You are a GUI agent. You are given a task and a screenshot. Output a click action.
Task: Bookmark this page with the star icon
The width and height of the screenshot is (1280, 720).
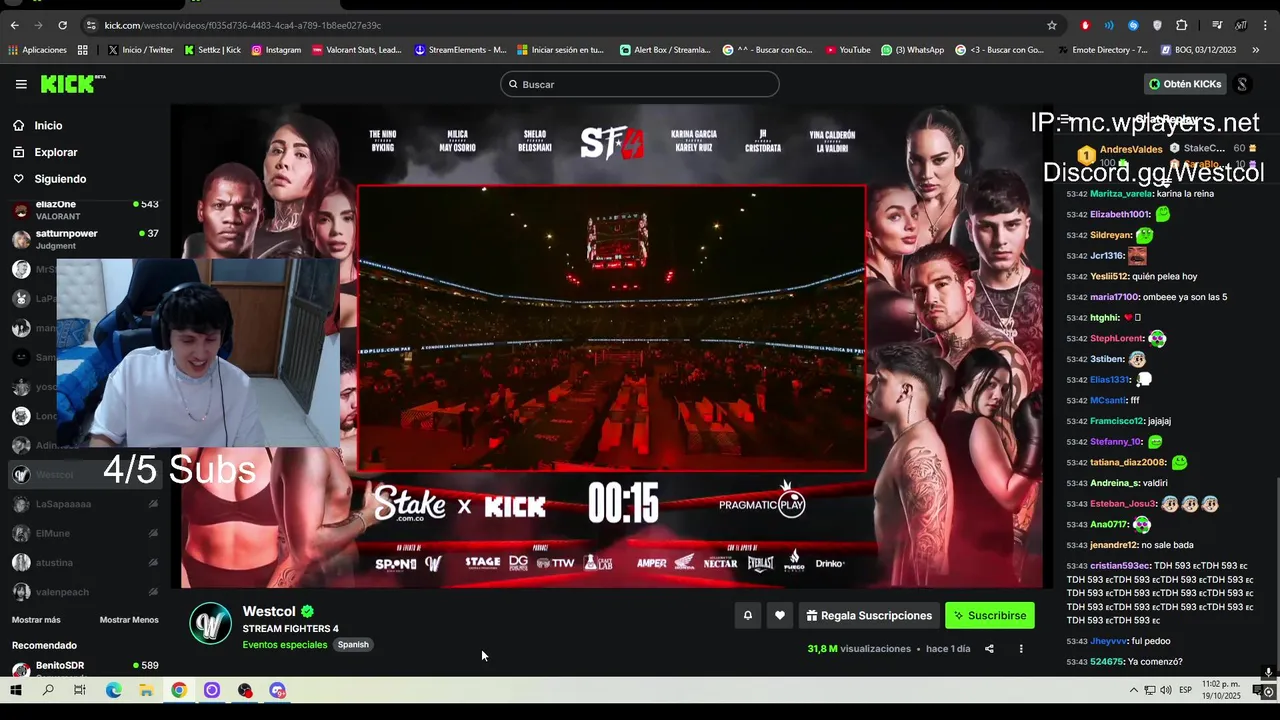[1052, 25]
